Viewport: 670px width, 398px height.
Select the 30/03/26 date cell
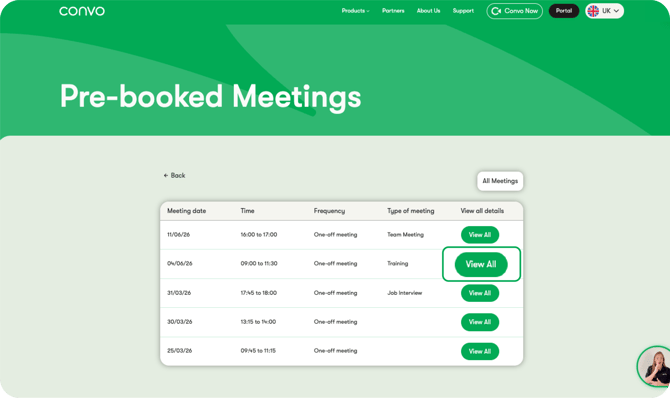coord(179,321)
